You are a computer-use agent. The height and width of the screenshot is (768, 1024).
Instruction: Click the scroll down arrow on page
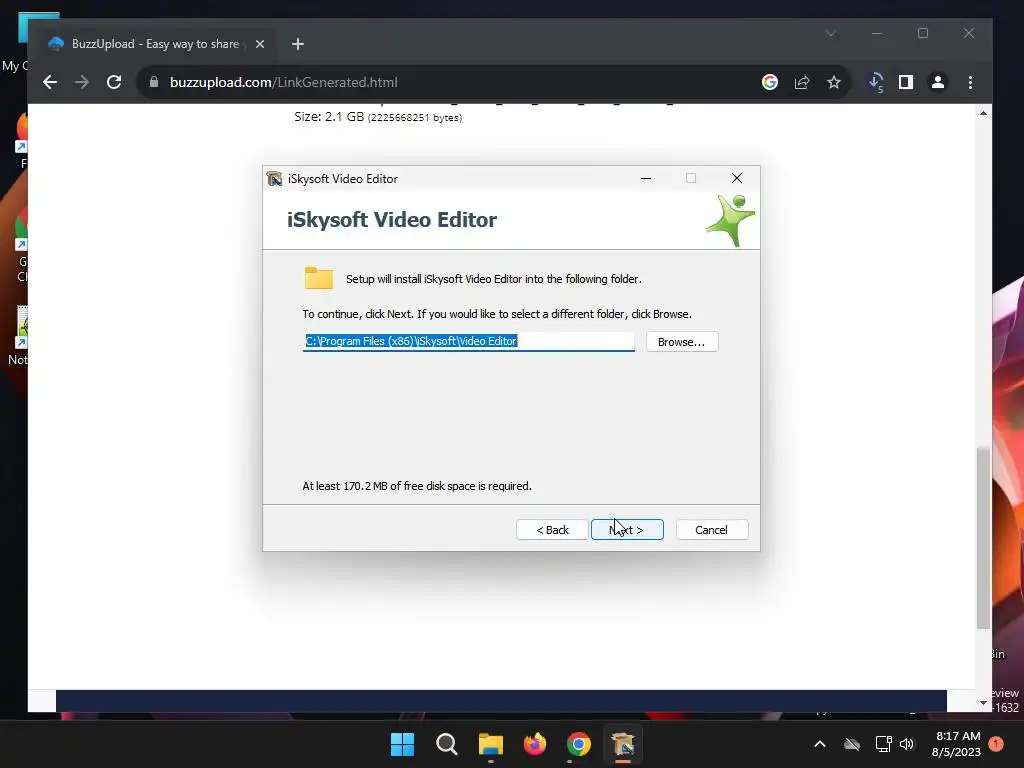pos(984,703)
